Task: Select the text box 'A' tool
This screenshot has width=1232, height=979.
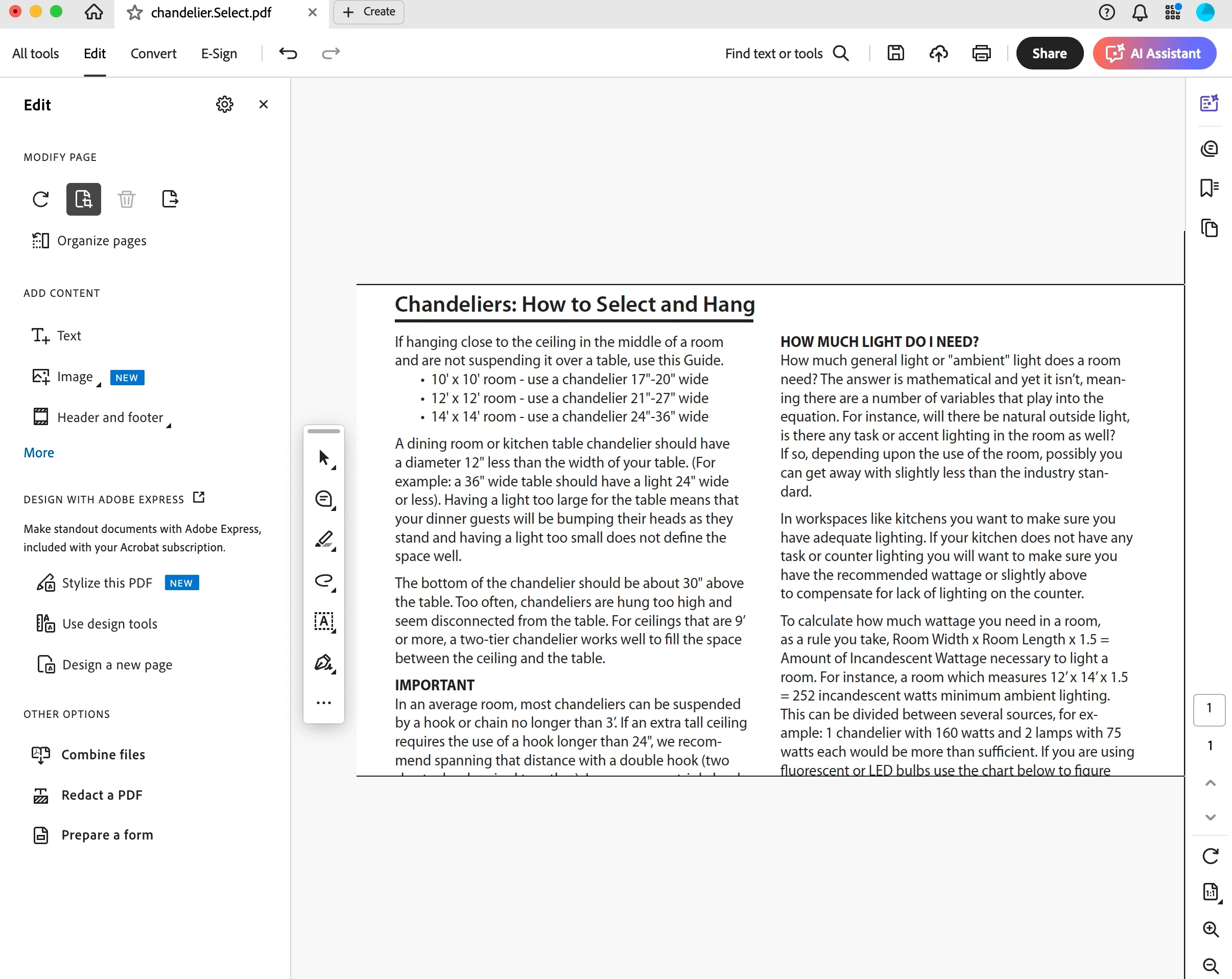Action: click(324, 621)
